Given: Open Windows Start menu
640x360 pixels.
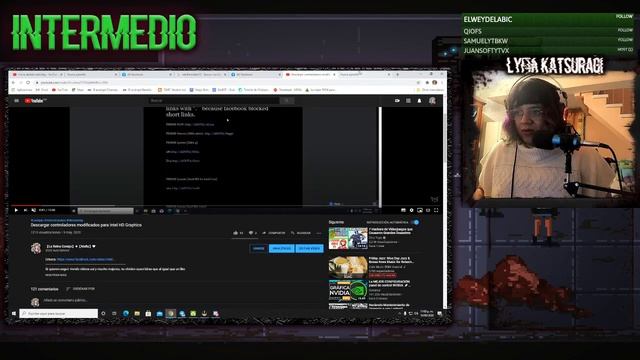Looking at the screenshot, I should [13, 313].
